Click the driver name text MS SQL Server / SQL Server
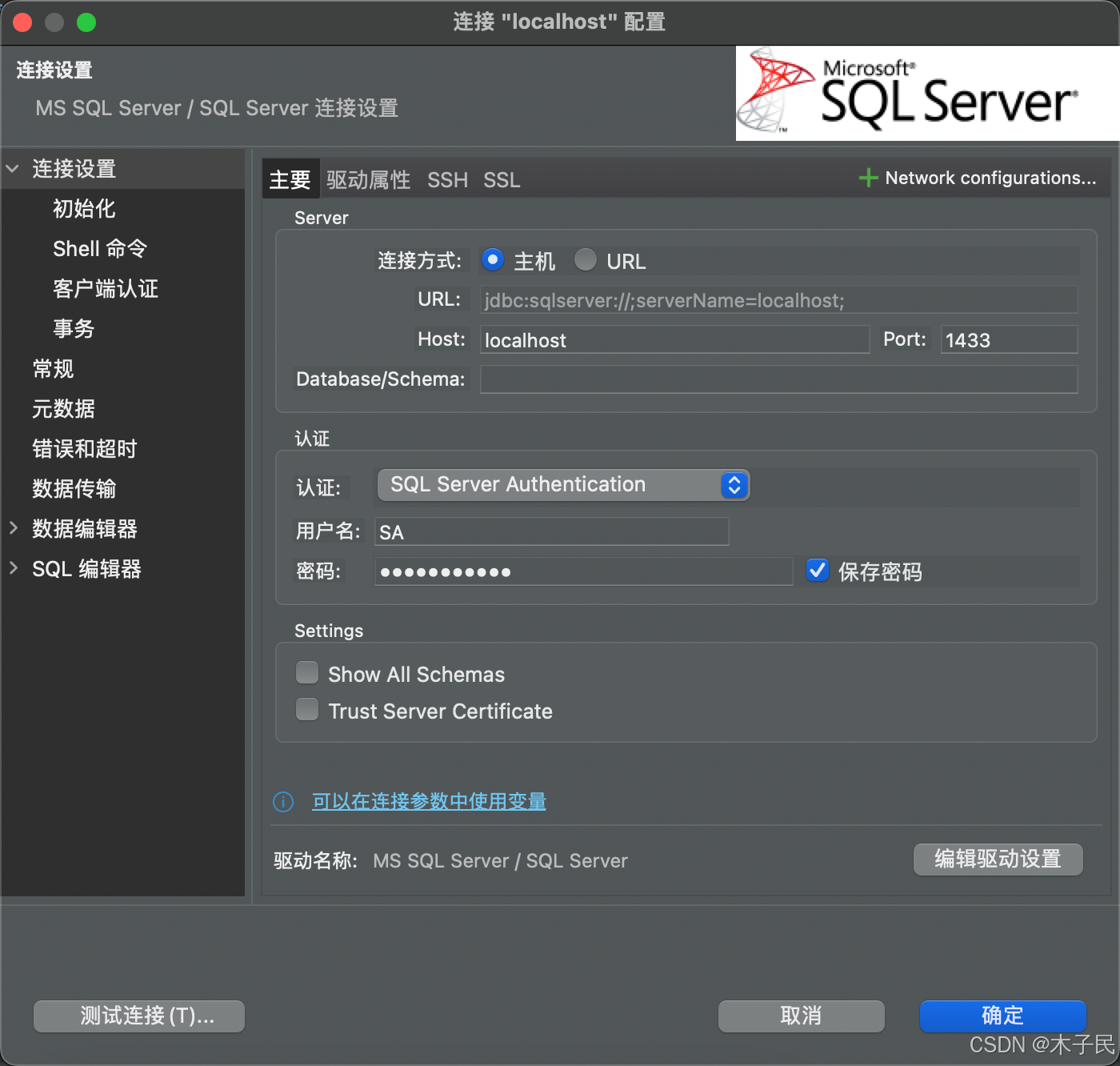 (x=500, y=861)
